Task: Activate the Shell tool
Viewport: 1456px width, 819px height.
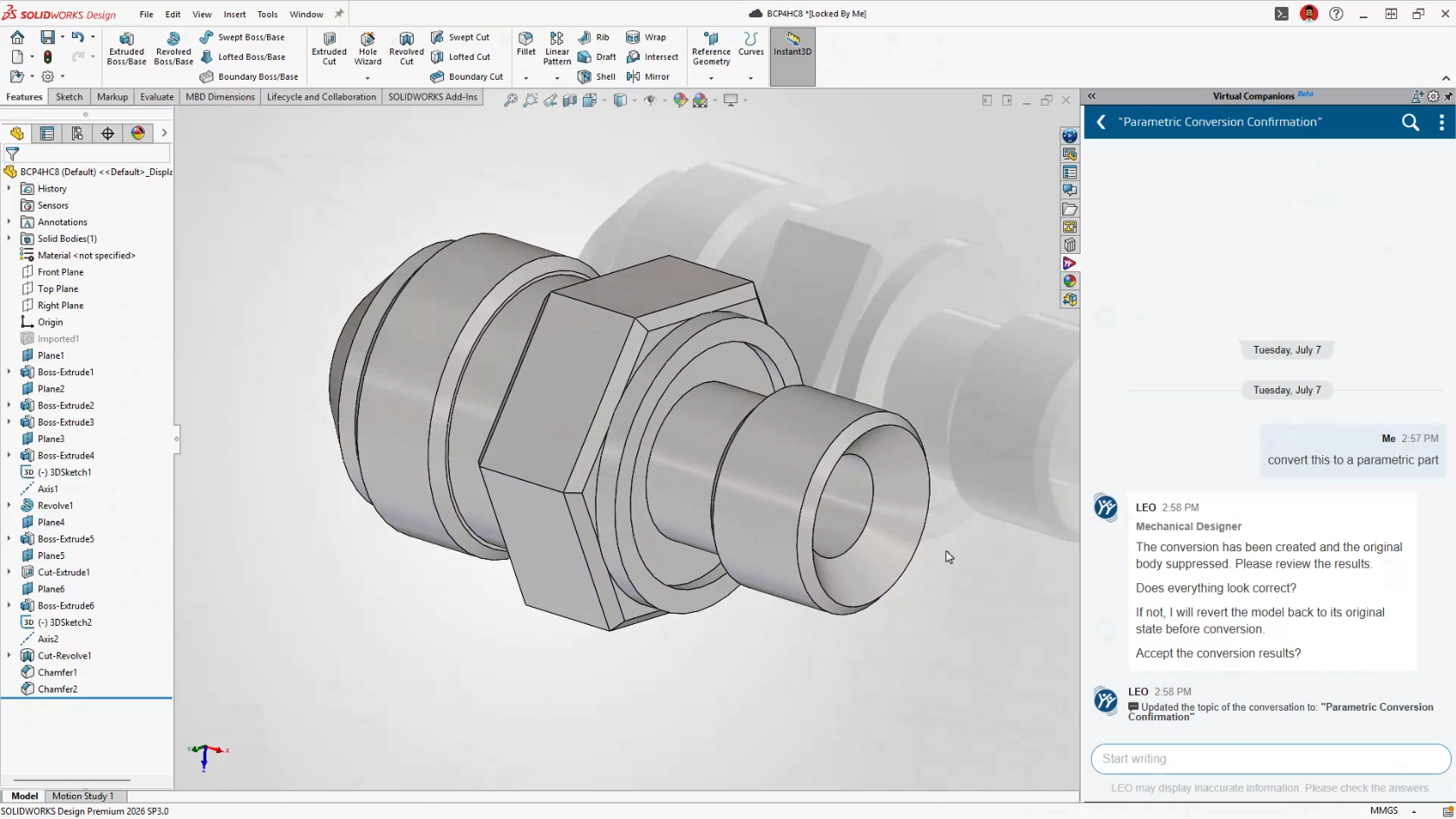Action: pyautogui.click(x=597, y=76)
